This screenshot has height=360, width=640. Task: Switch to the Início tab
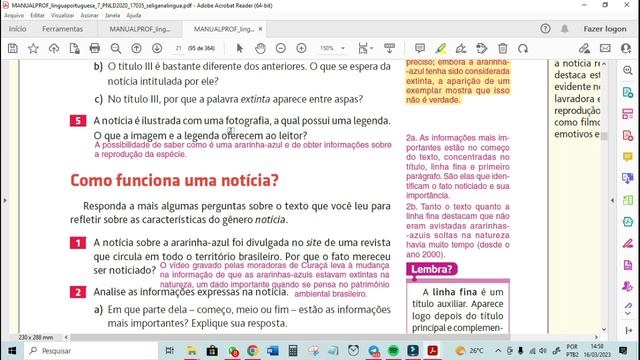18,29
